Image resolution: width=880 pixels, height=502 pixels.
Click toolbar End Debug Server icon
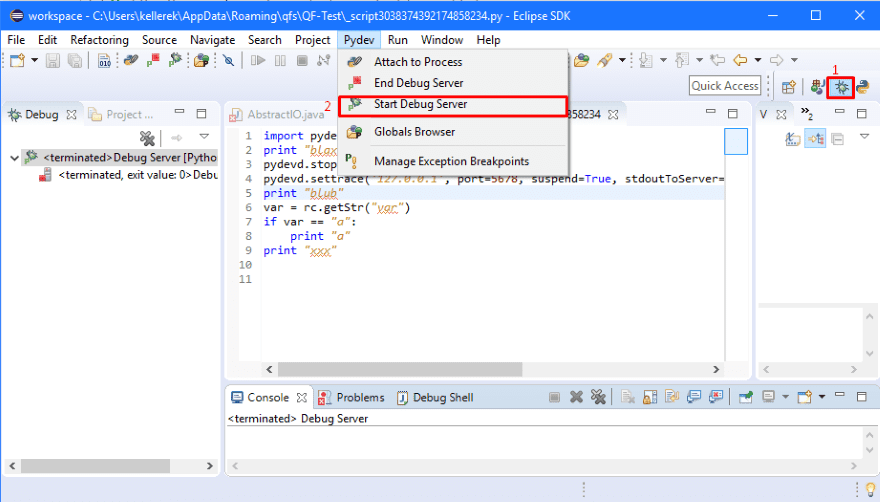click(x=153, y=60)
